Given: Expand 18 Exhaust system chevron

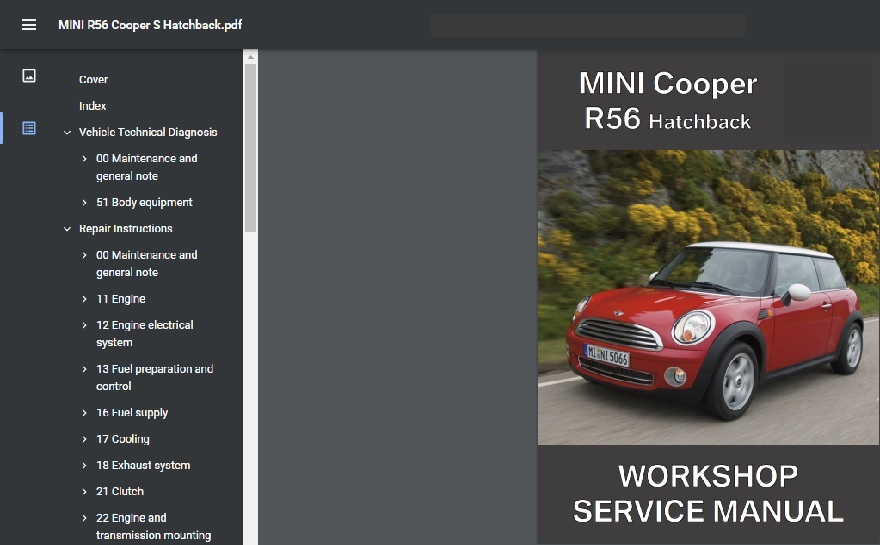Looking at the screenshot, I should 84,465.
